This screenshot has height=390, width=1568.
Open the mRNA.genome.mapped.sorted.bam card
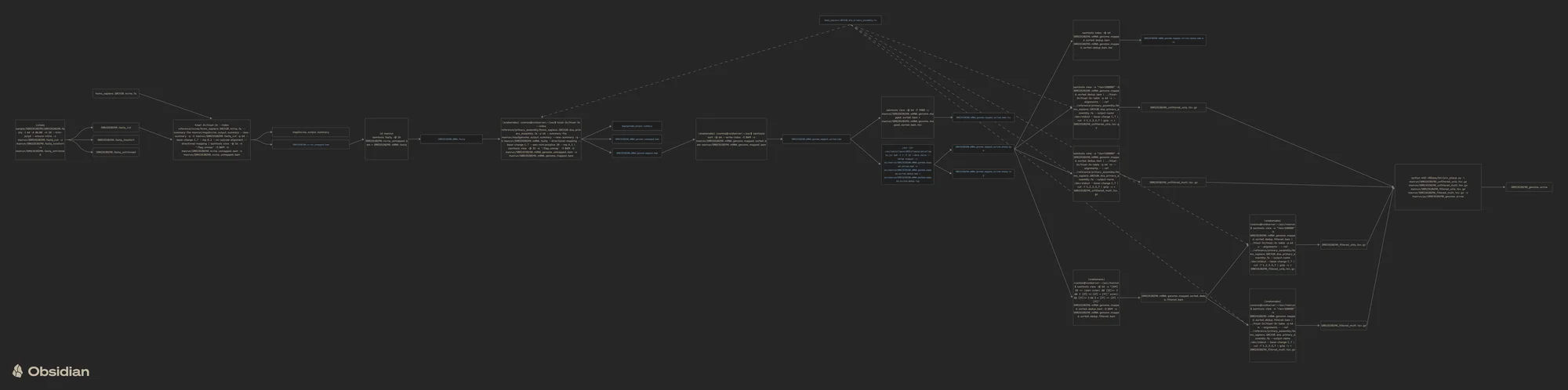[816, 139]
